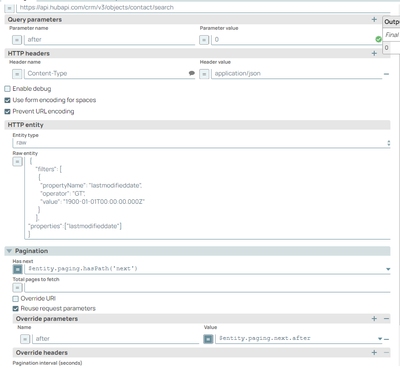Toggle expression button for Raw entity
The width and height of the screenshot is (400, 375).
point(17,162)
